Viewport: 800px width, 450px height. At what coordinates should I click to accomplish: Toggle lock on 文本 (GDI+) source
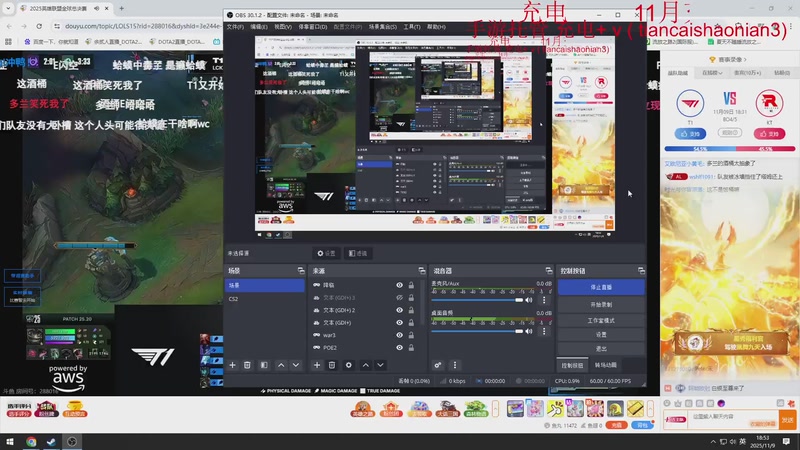411,323
